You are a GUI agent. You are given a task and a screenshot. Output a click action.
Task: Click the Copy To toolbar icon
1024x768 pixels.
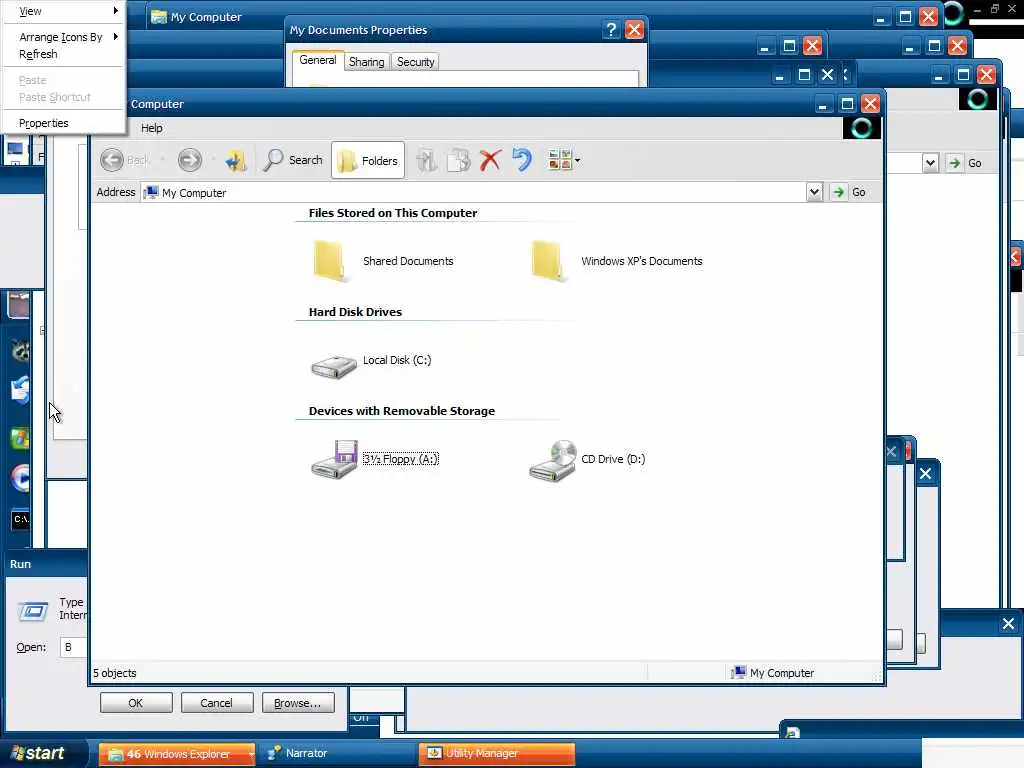(x=458, y=160)
